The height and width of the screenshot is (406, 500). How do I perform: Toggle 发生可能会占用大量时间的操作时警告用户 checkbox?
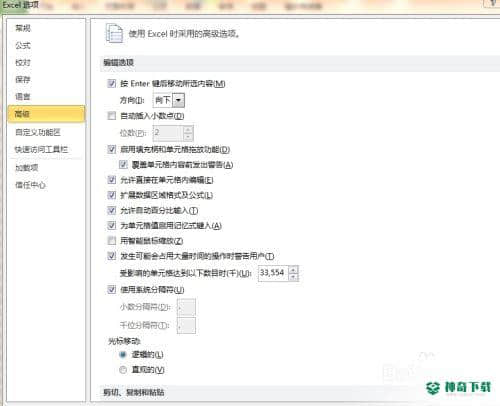coord(112,256)
